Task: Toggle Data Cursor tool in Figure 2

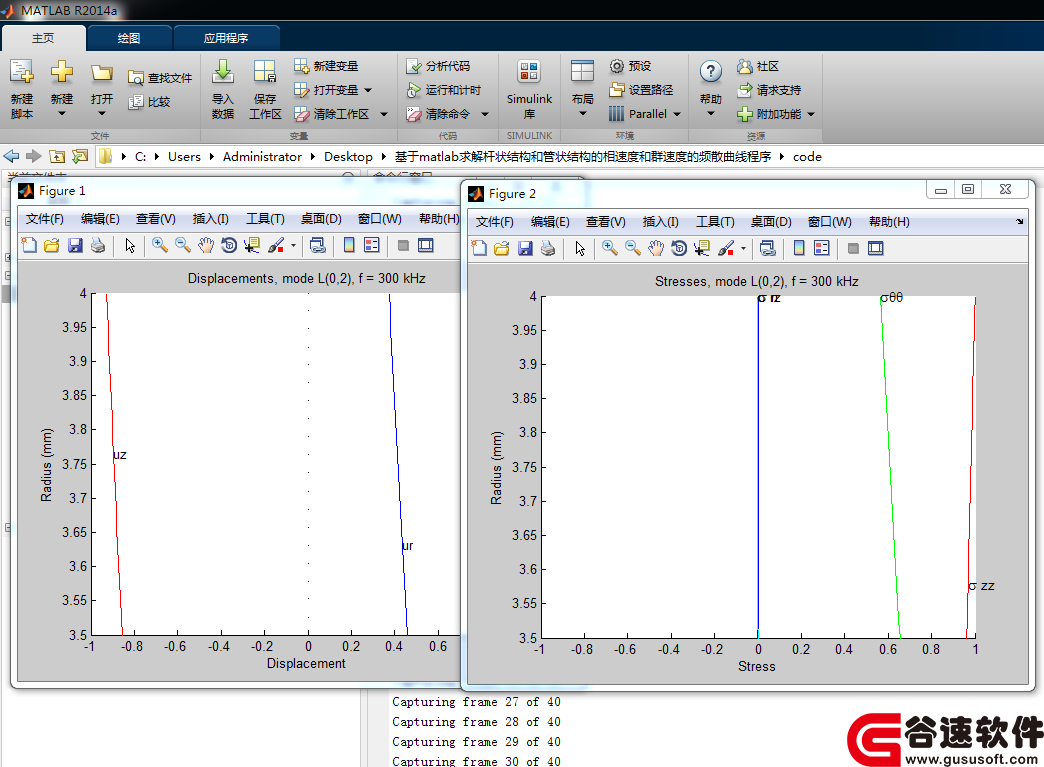Action: pyautogui.click(x=702, y=248)
